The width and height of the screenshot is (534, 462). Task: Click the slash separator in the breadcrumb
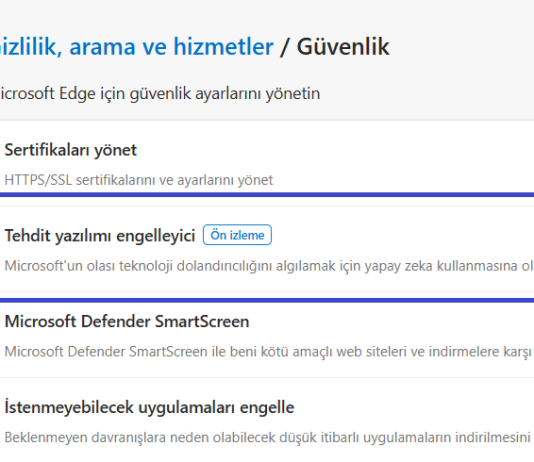click(x=285, y=47)
